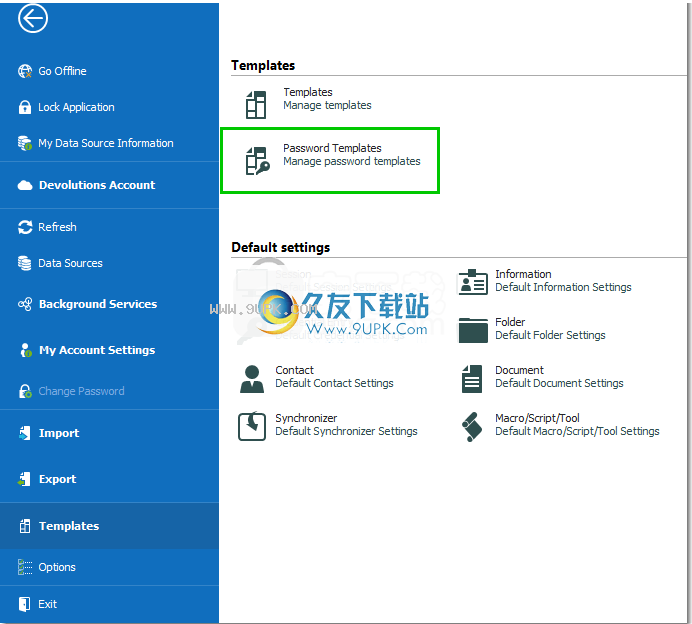The image size is (692, 624).
Task: Open Templates 'Manage templates' entry
Action: (309, 105)
